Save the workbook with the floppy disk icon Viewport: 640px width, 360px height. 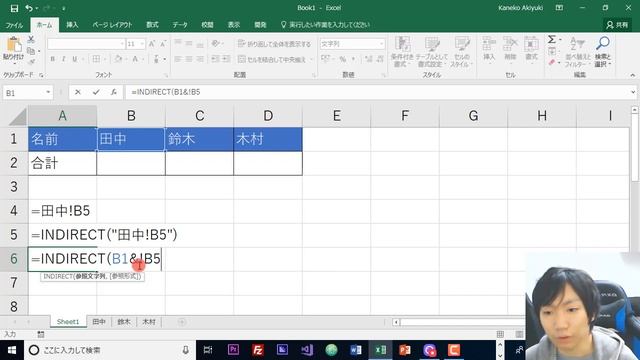click(14, 8)
